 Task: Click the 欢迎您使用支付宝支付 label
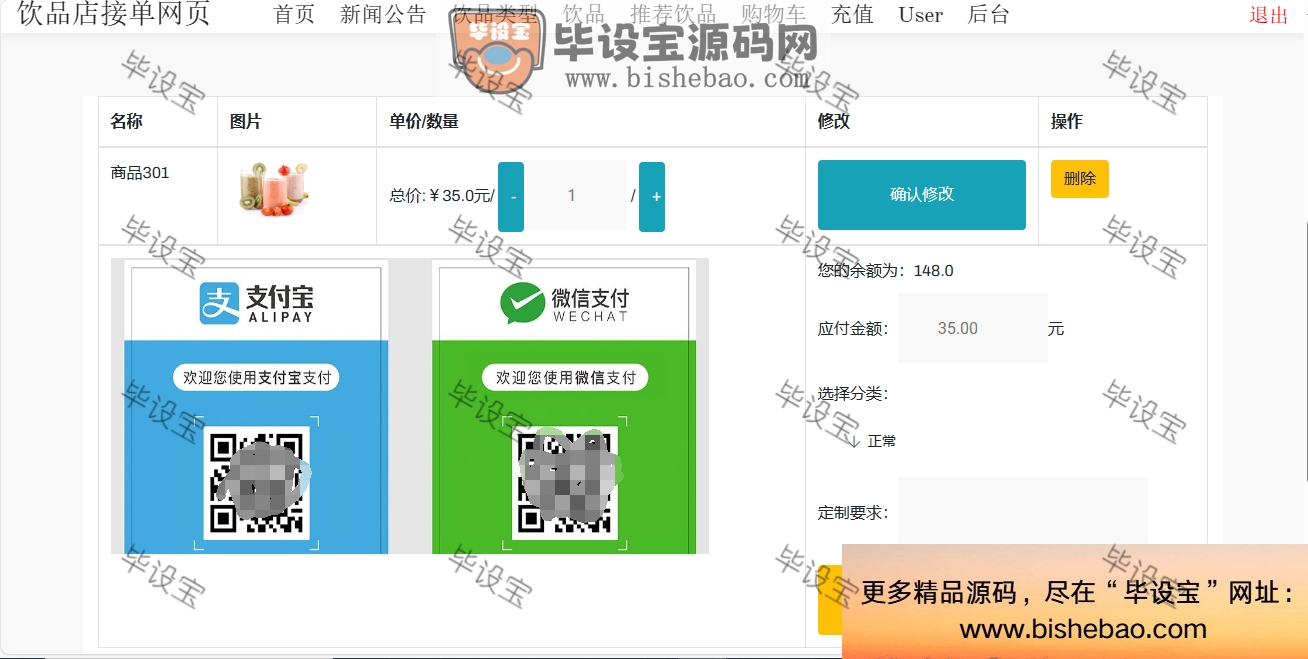tap(257, 378)
